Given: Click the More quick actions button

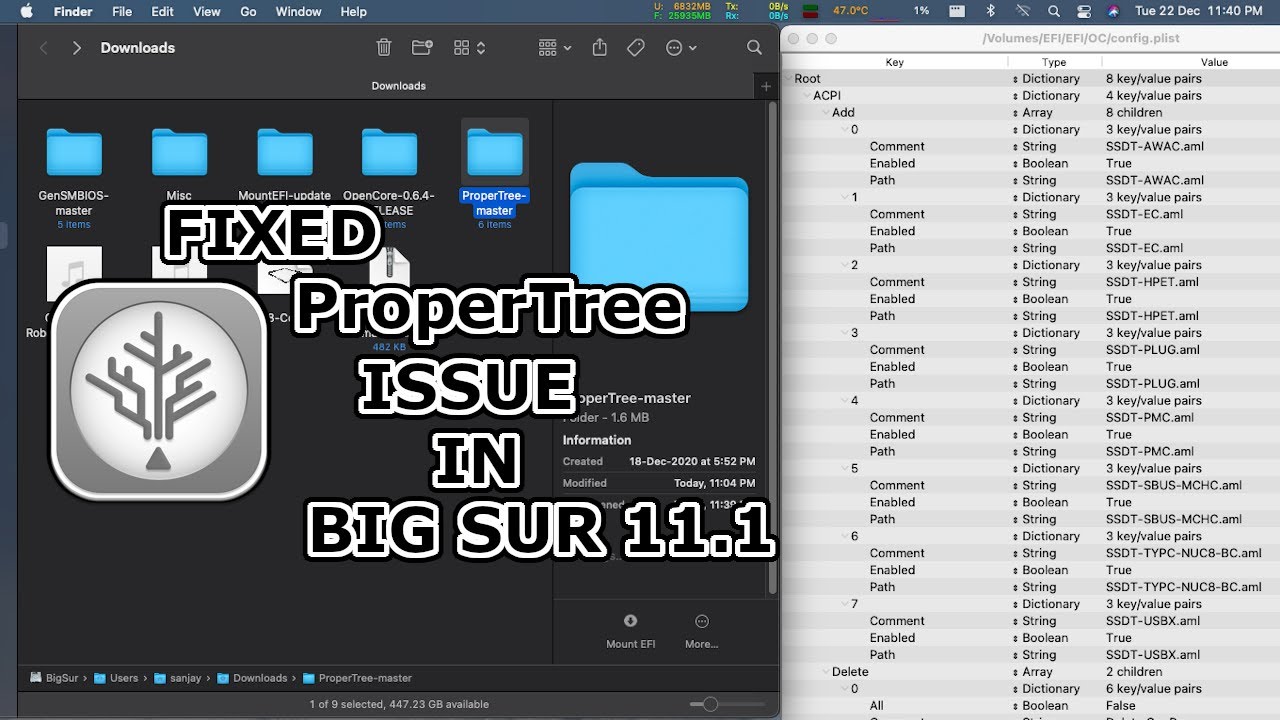Looking at the screenshot, I should click(701, 631).
